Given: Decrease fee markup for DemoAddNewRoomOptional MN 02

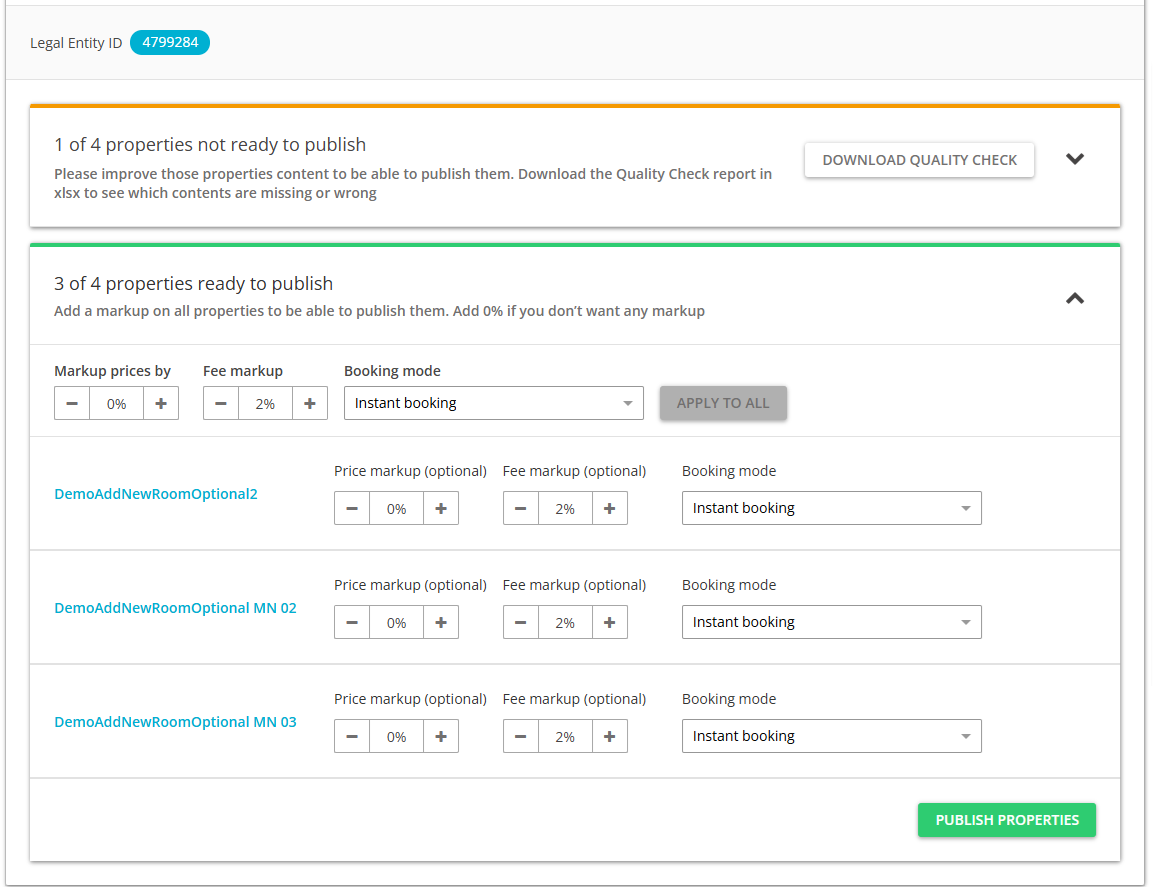Looking at the screenshot, I should tap(521, 622).
